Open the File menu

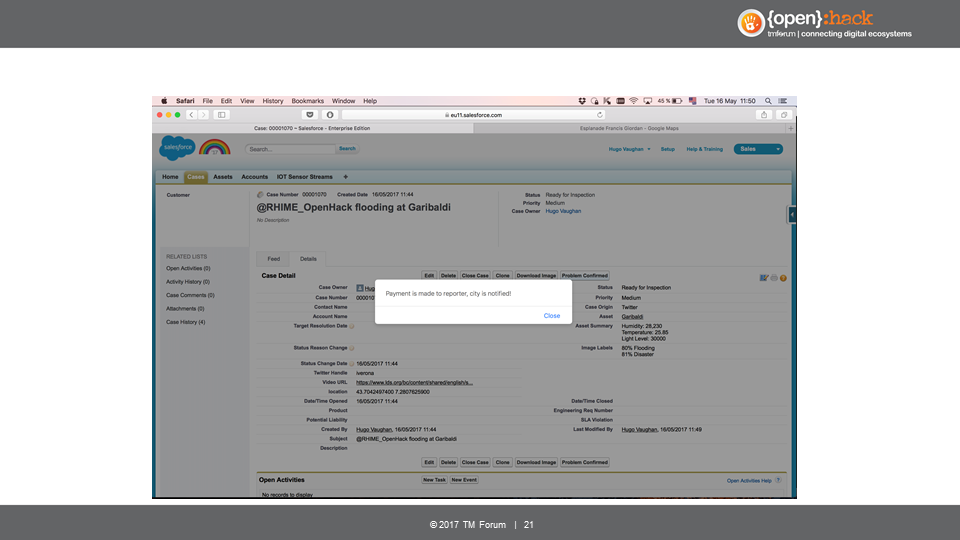(x=208, y=101)
